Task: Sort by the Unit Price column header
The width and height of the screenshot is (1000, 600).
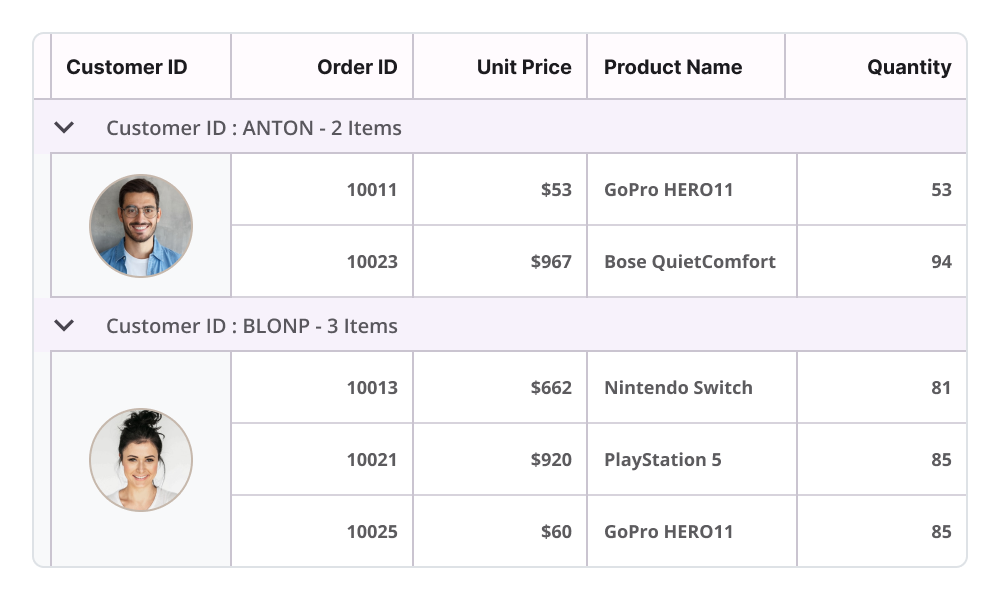Action: (524, 68)
